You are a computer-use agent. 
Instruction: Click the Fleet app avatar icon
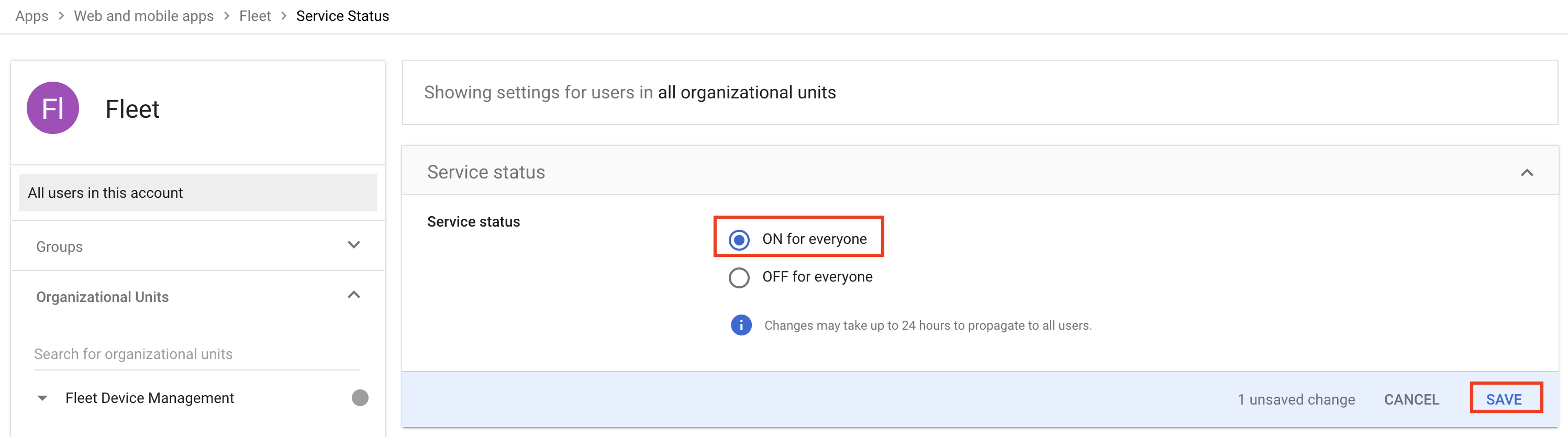pos(52,107)
